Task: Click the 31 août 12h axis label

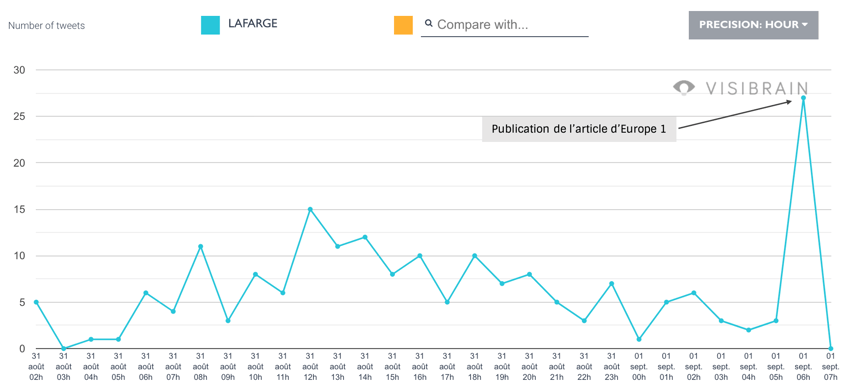Action: 310,366
